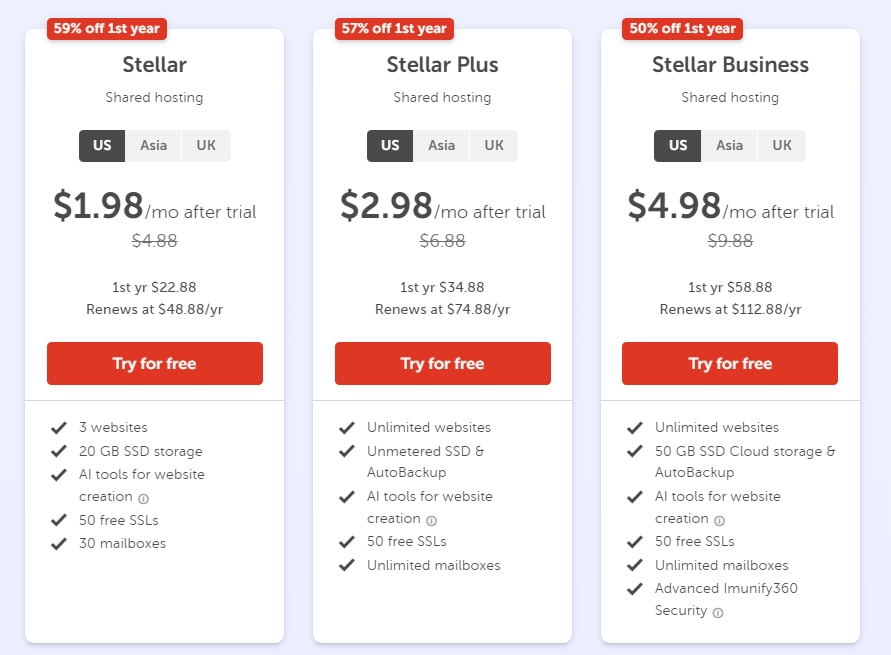Choose UK datacenter for Stellar Business
The image size is (891, 655).
click(x=782, y=145)
